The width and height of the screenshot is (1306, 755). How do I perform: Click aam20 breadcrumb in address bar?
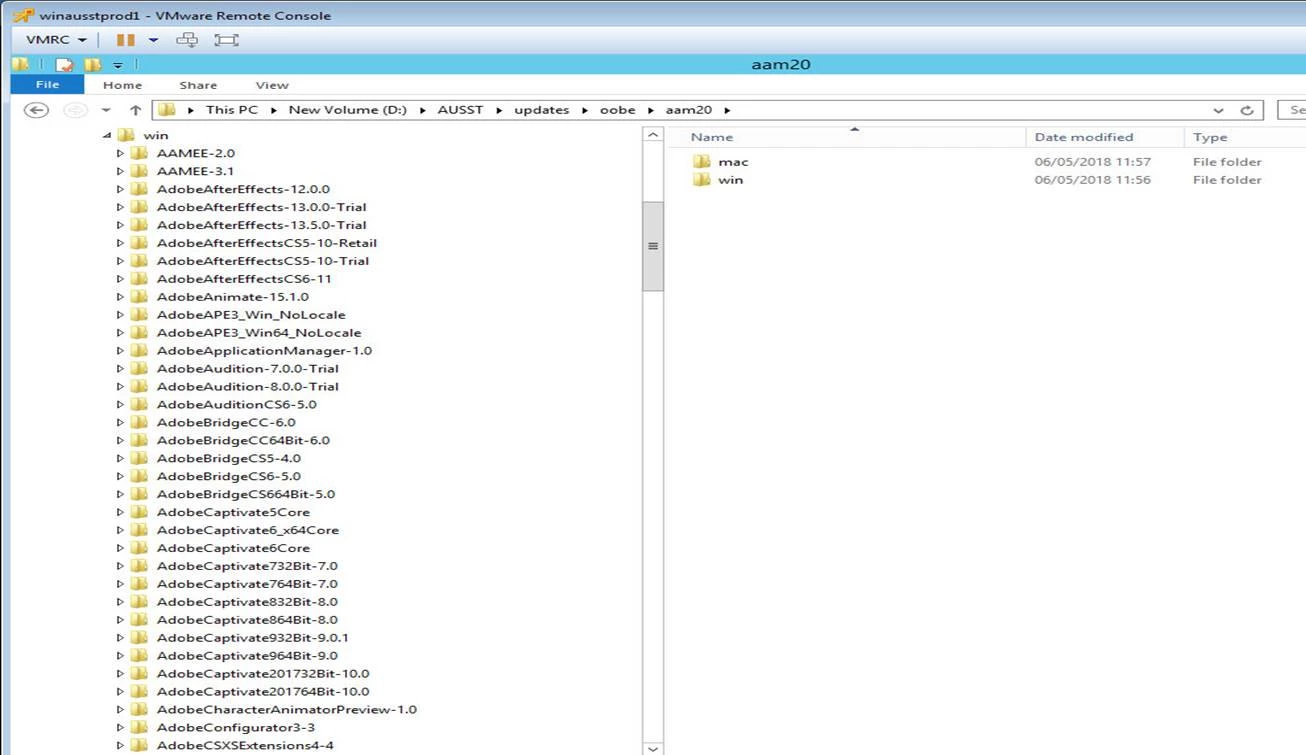(x=688, y=110)
